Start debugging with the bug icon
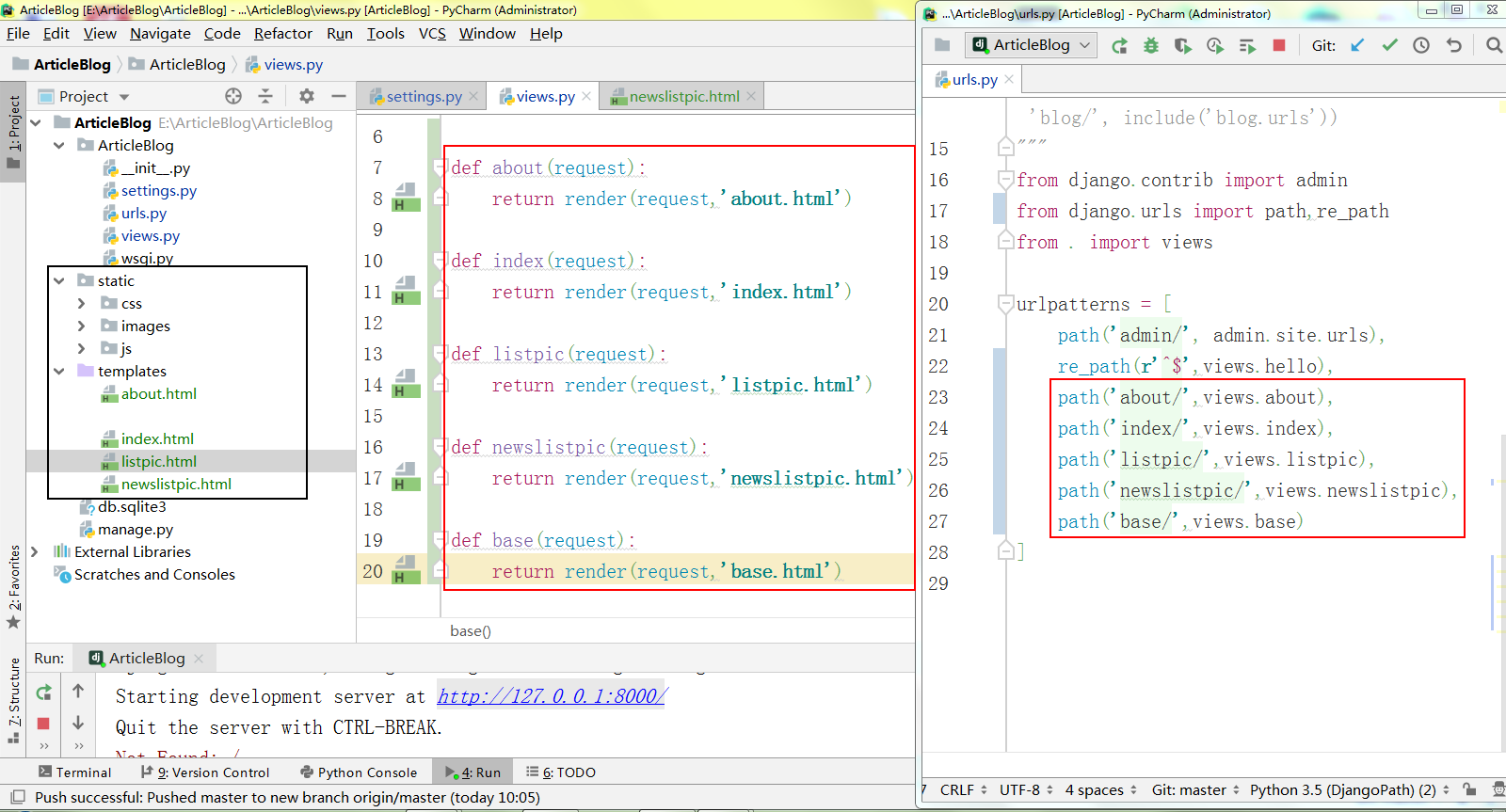This screenshot has width=1506, height=812. (x=1151, y=45)
